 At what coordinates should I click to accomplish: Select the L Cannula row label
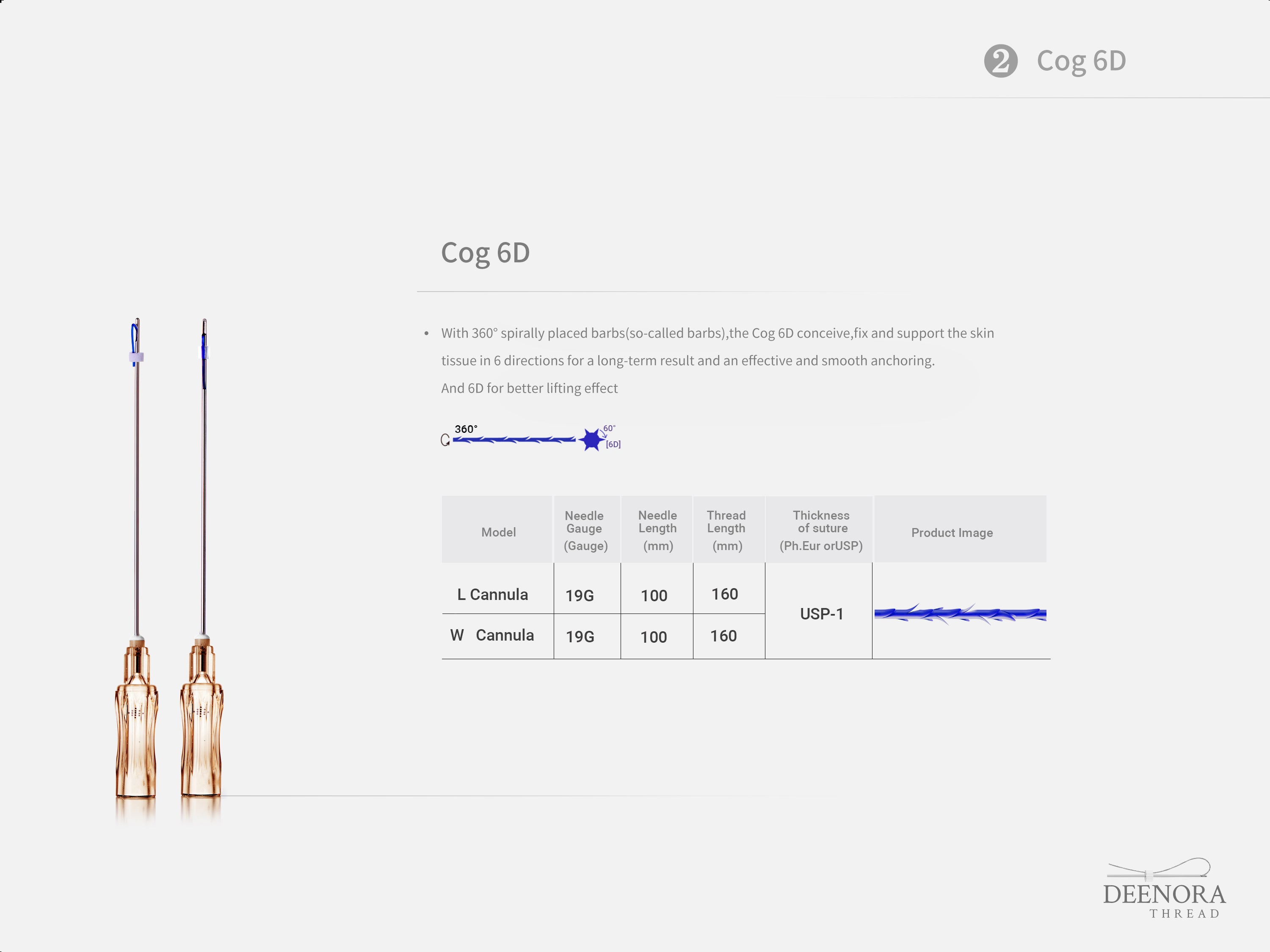pos(493,594)
